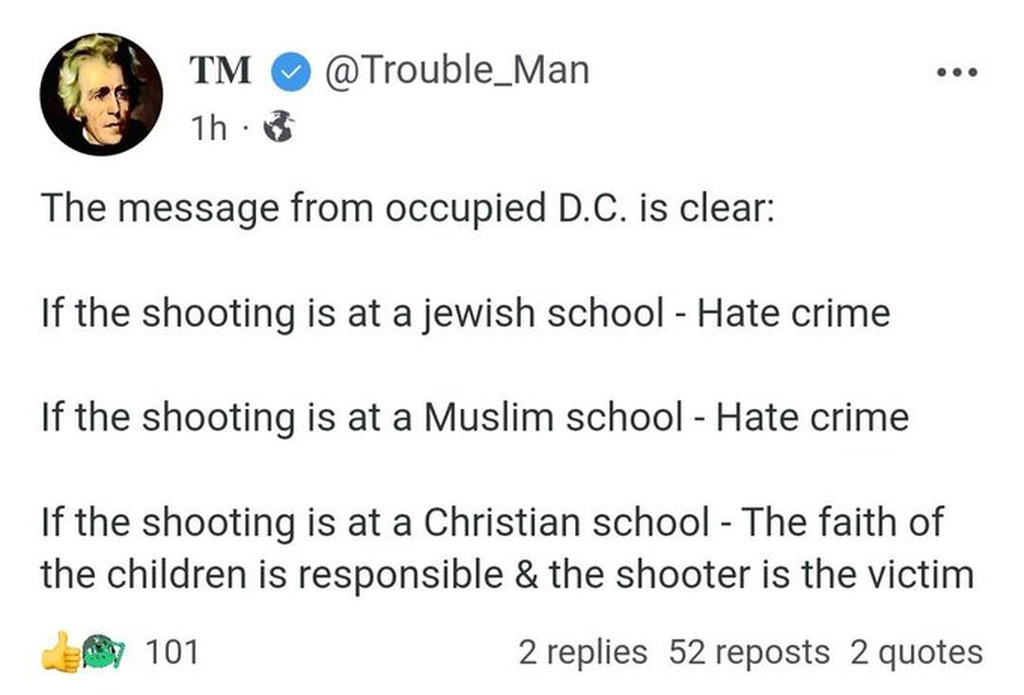
Task: Show the 2 quotes list
Action: (x=916, y=653)
